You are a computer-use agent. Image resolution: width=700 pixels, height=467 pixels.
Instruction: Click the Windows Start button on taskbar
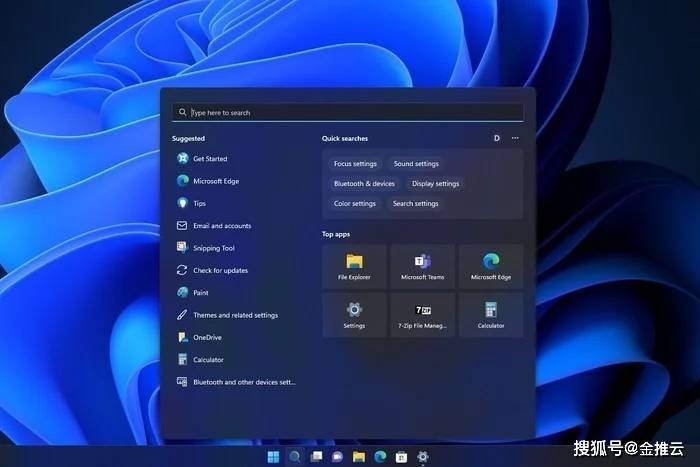tap(273, 456)
